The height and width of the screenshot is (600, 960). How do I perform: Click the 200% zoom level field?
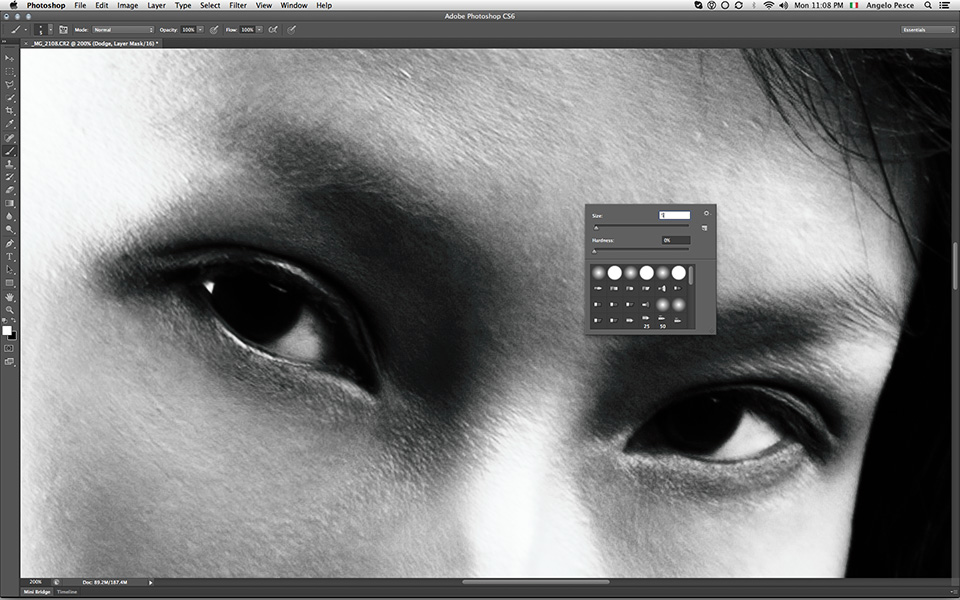36,582
